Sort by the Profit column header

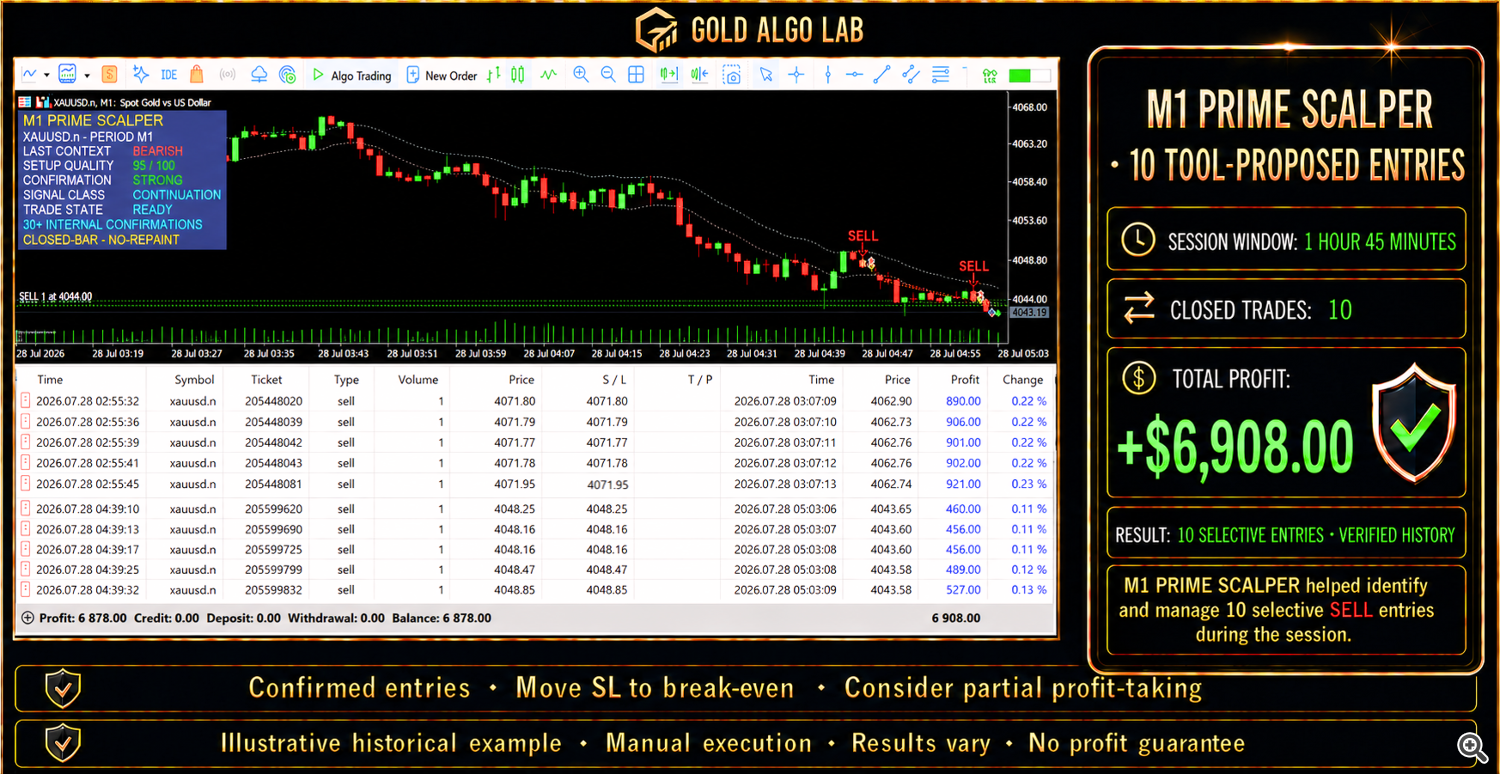[x=965, y=379]
